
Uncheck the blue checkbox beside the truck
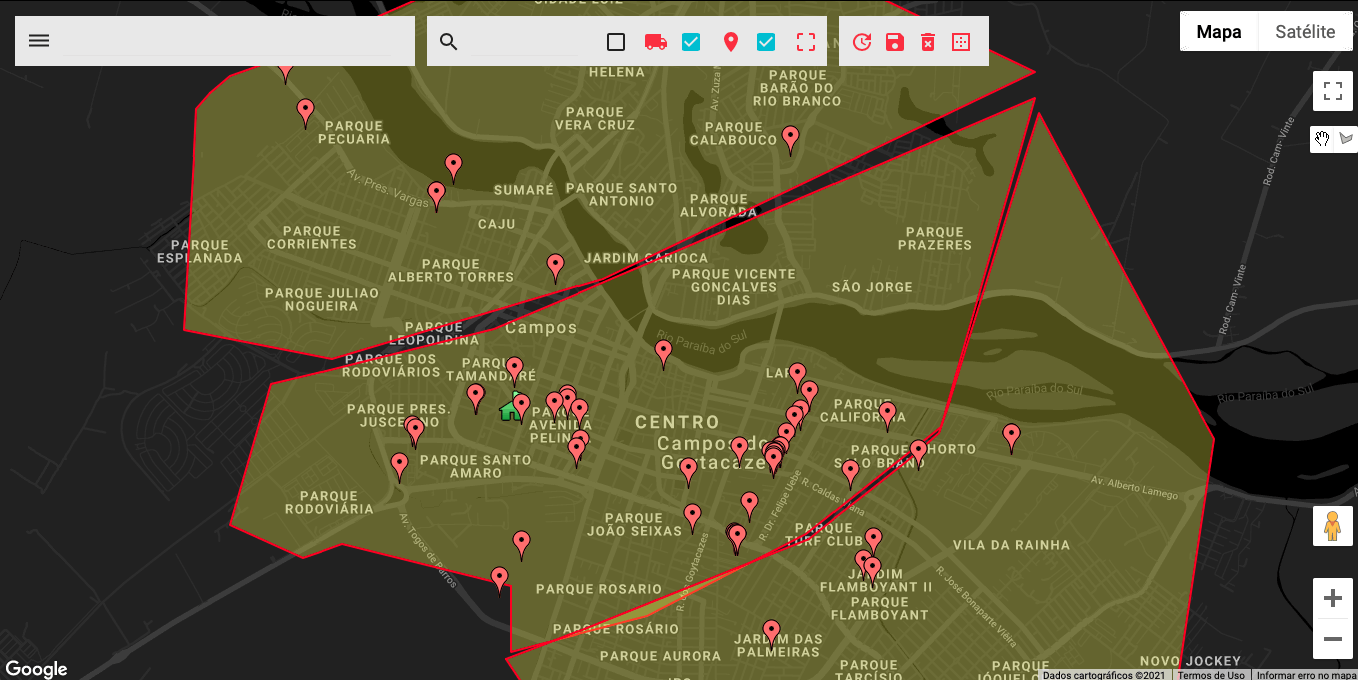click(691, 42)
